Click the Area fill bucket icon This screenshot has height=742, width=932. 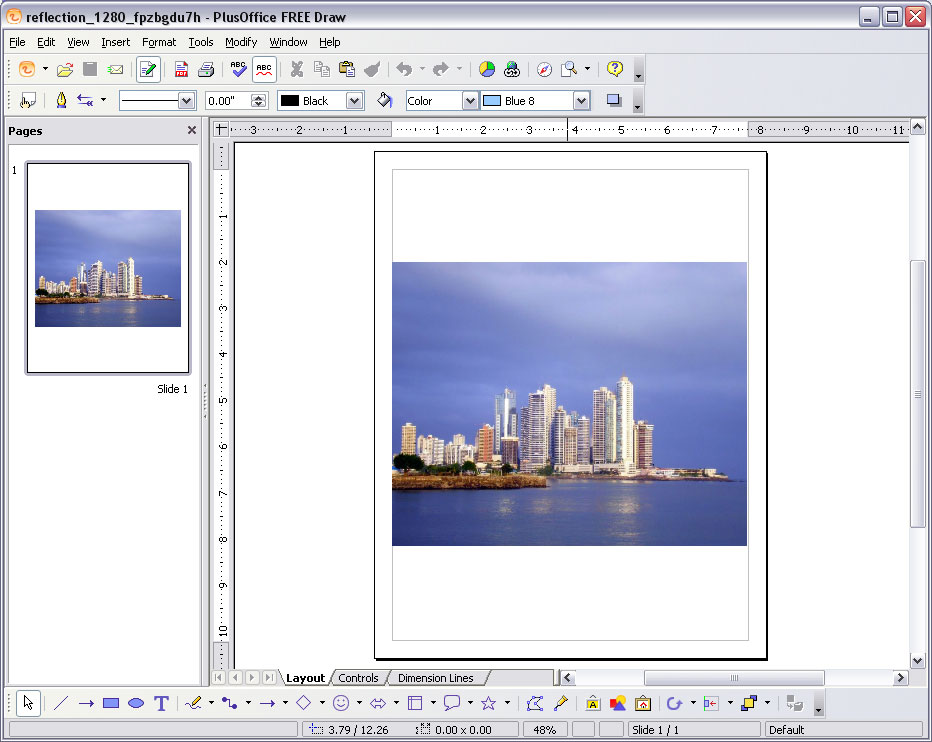[385, 100]
